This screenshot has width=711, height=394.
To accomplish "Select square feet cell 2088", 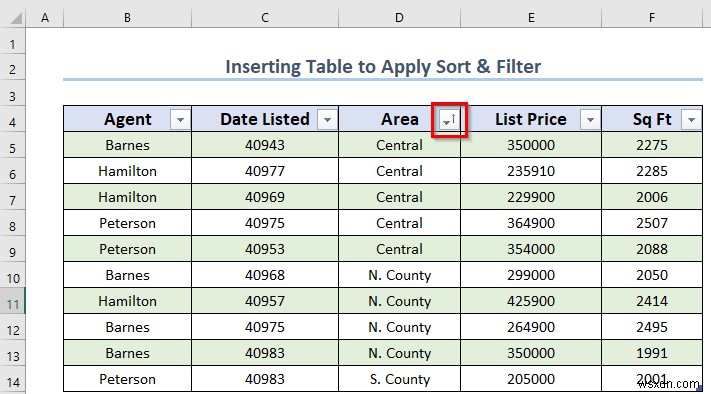I will [x=652, y=249].
